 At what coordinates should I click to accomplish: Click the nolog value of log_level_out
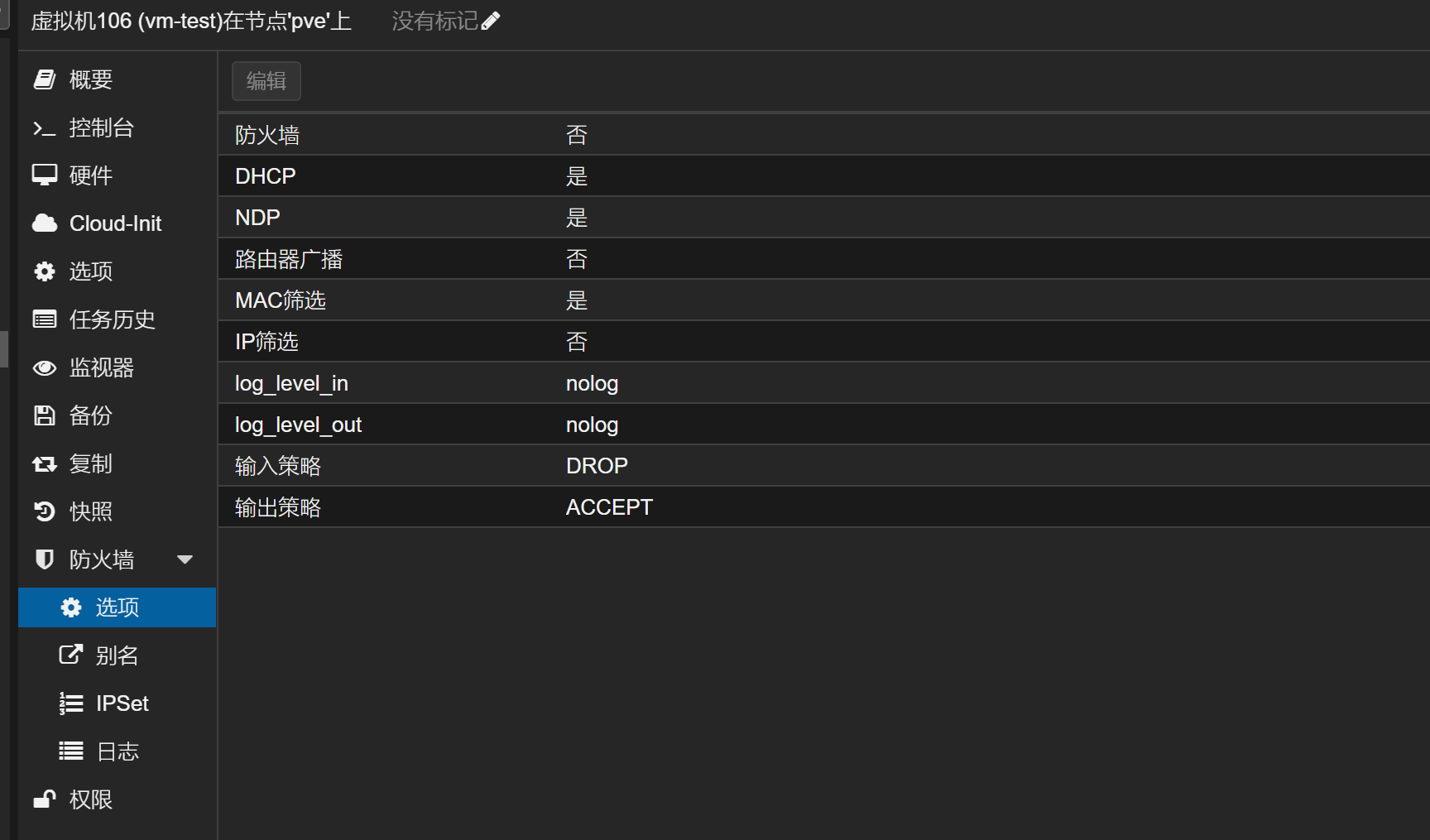592,425
